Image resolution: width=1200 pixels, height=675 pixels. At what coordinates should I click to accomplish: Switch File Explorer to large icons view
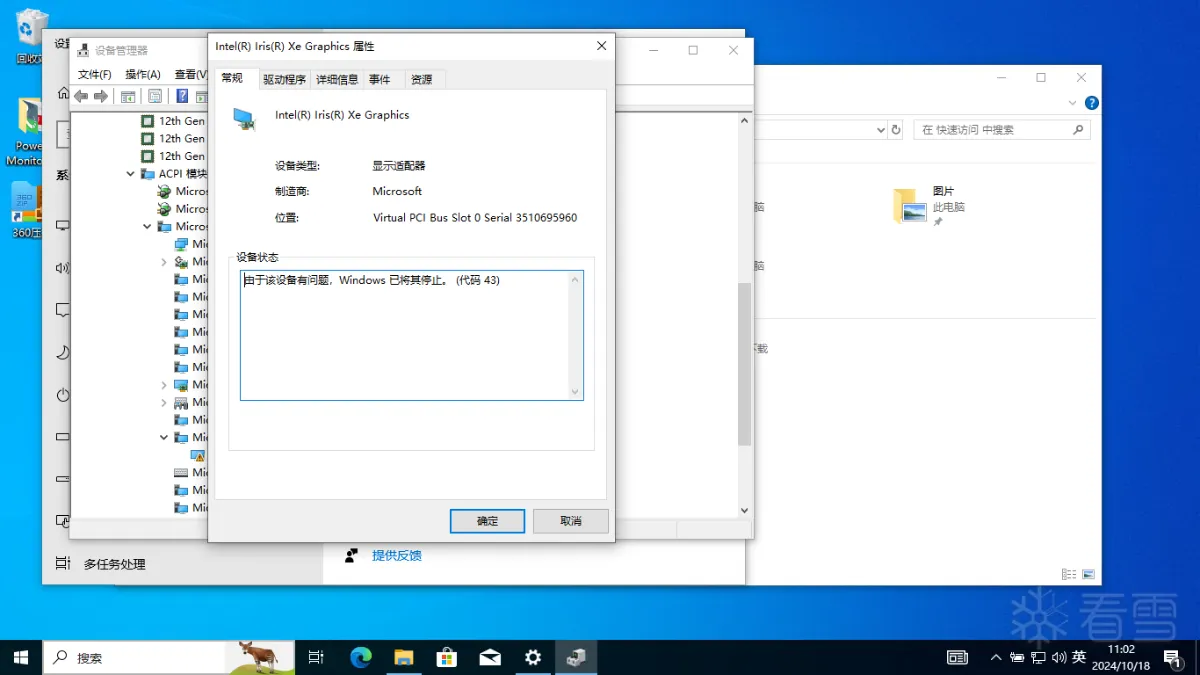pyautogui.click(x=1088, y=575)
